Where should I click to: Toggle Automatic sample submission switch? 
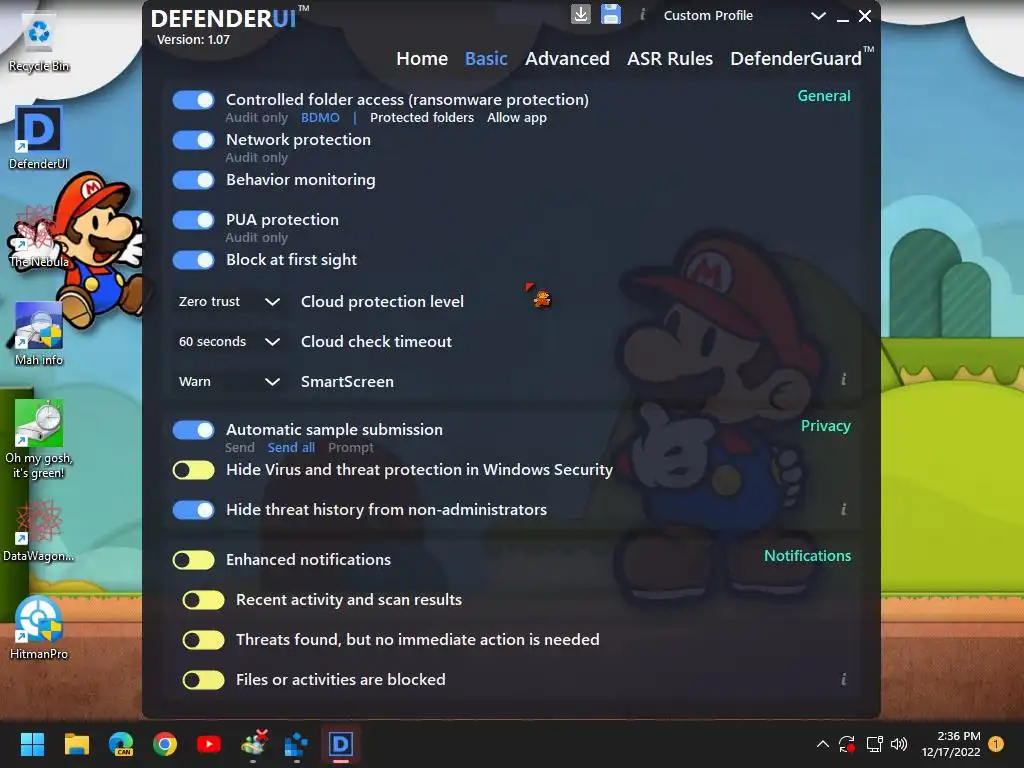pos(193,430)
